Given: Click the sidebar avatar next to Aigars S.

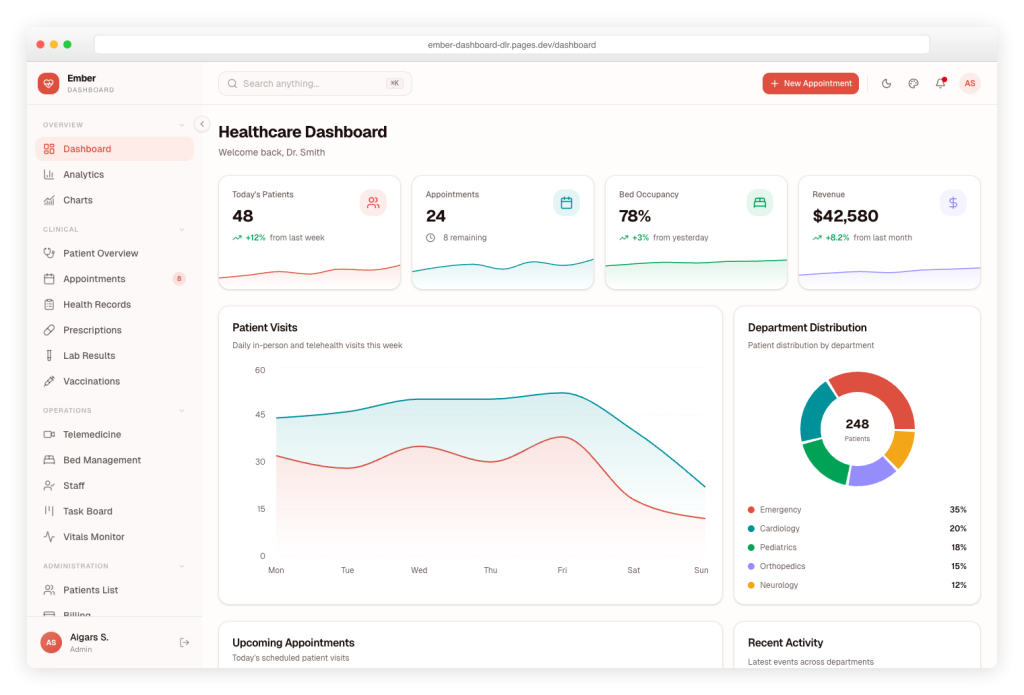Looking at the screenshot, I should click(51, 643).
